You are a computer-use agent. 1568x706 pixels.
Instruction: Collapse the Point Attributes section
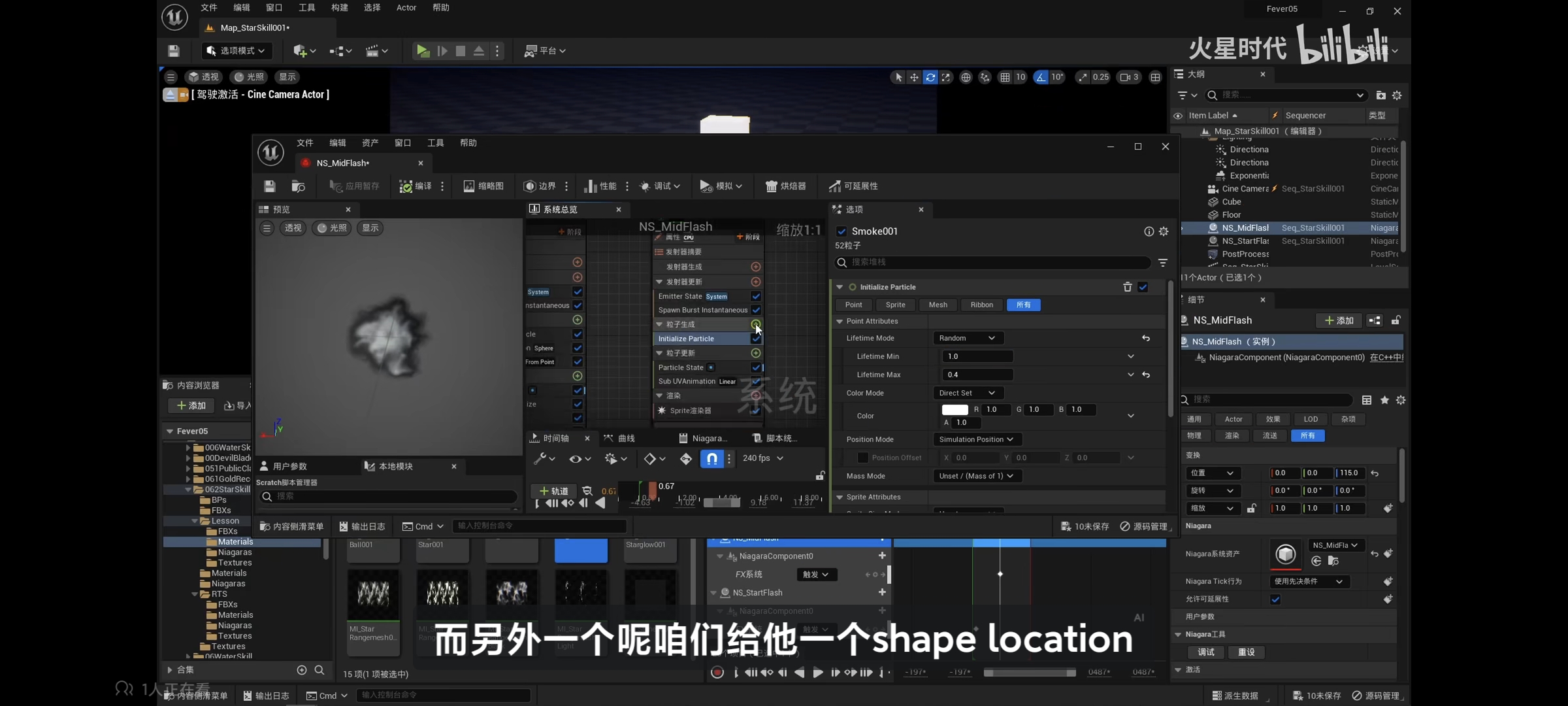840,321
